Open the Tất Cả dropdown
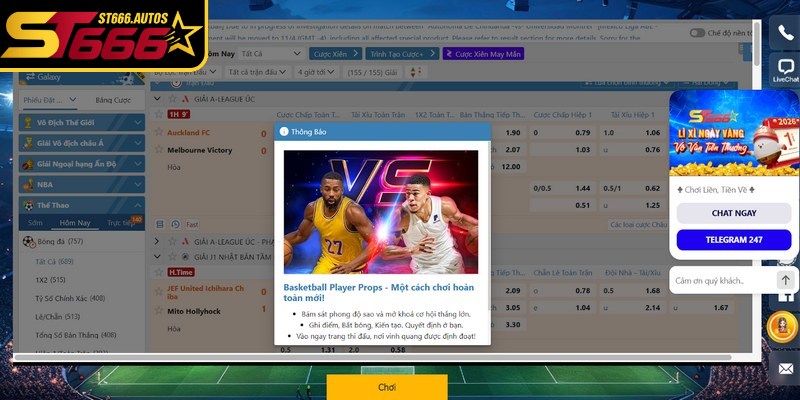The image size is (800, 400). (x=271, y=54)
